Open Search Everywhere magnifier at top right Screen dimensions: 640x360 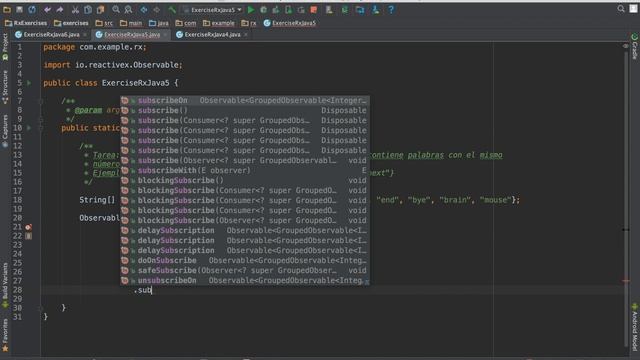click(x=621, y=9)
